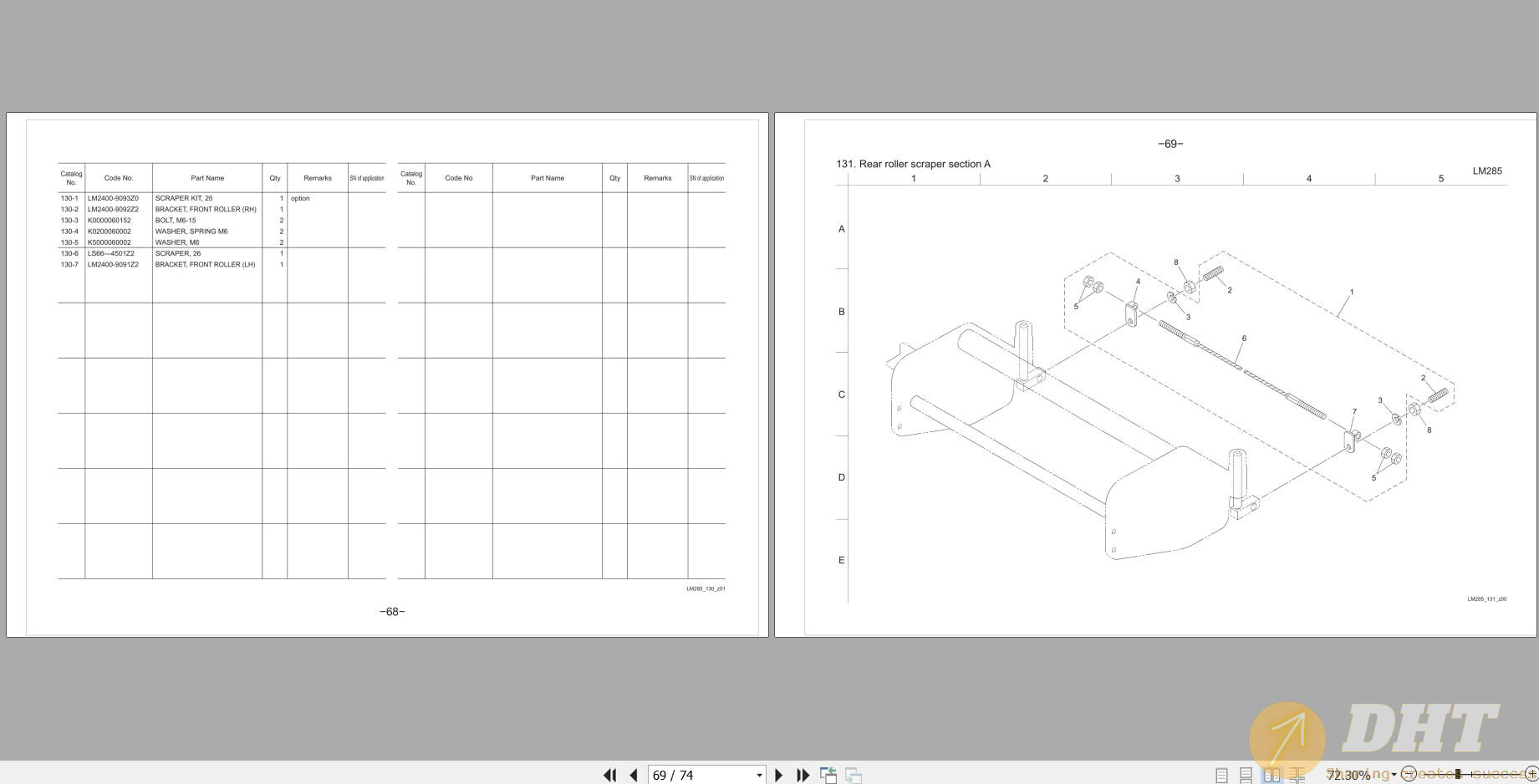The width and height of the screenshot is (1539, 784).
Task: Jump to the first page of the document
Action: point(609,775)
